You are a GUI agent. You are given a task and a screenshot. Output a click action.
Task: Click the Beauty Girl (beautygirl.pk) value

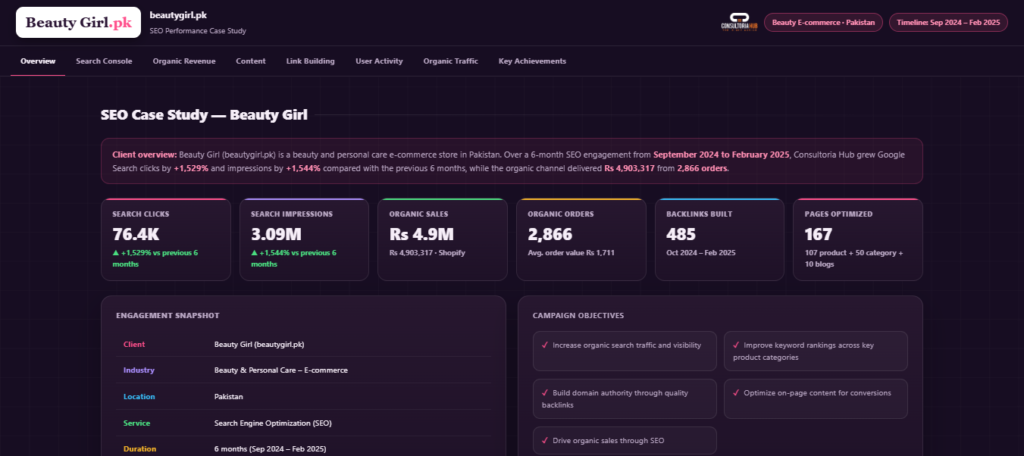point(259,344)
